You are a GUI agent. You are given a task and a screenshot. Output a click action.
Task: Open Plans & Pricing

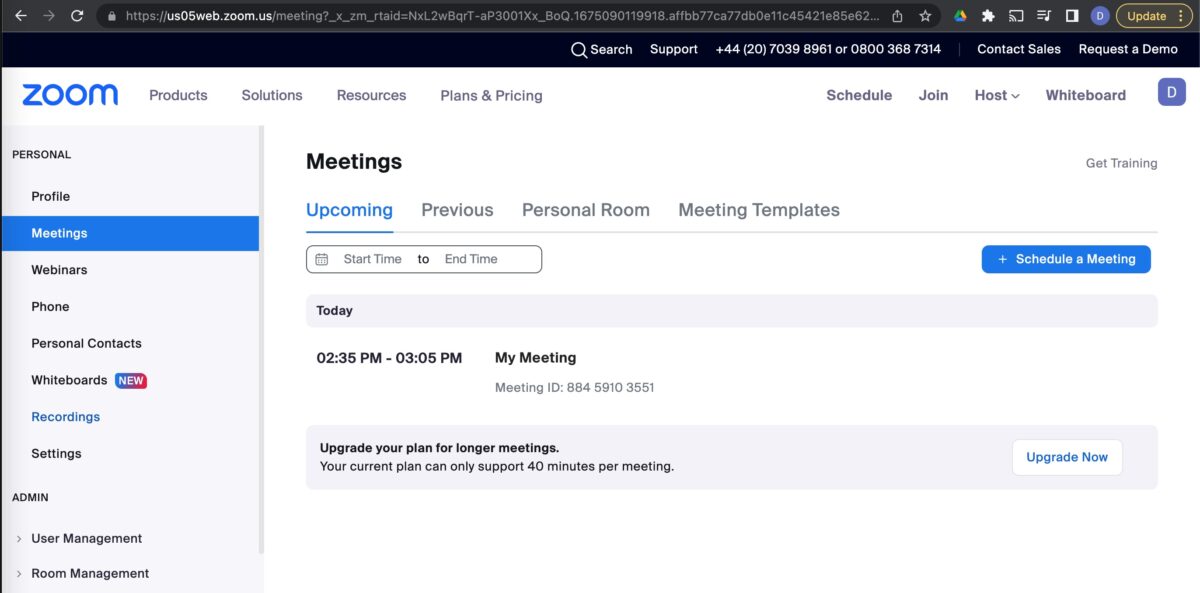491,95
